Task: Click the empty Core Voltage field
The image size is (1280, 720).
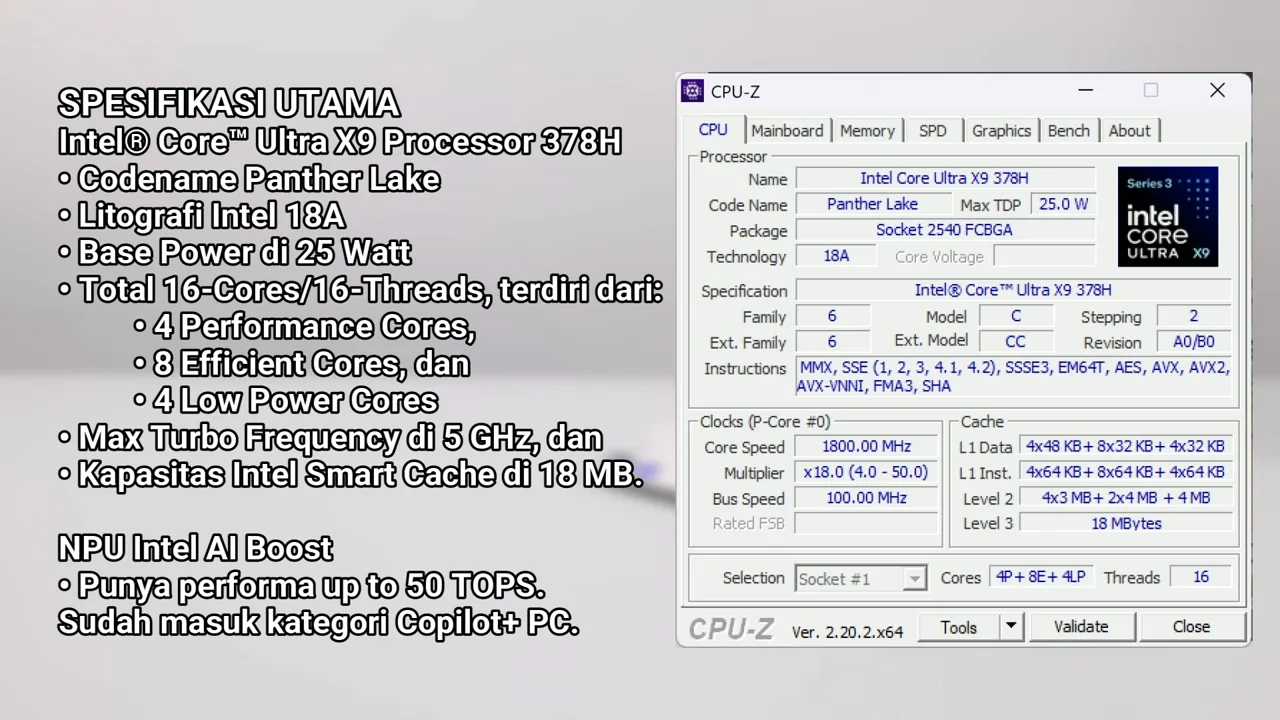Action: tap(1043, 256)
